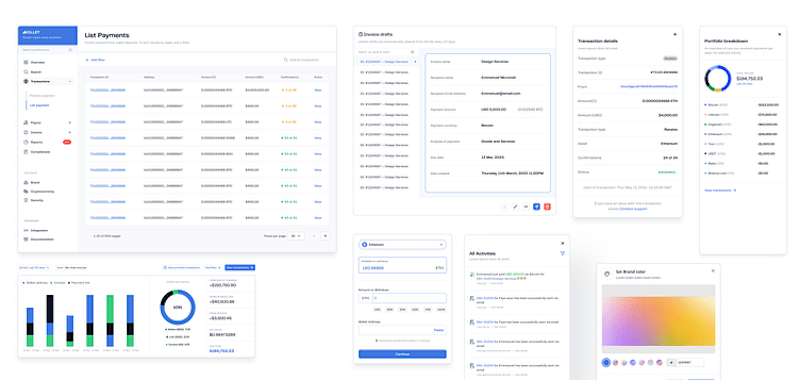Screen dimensions: 800x380
Task: Open the Sort by Last 30 days dropdown
Action: click(35, 267)
